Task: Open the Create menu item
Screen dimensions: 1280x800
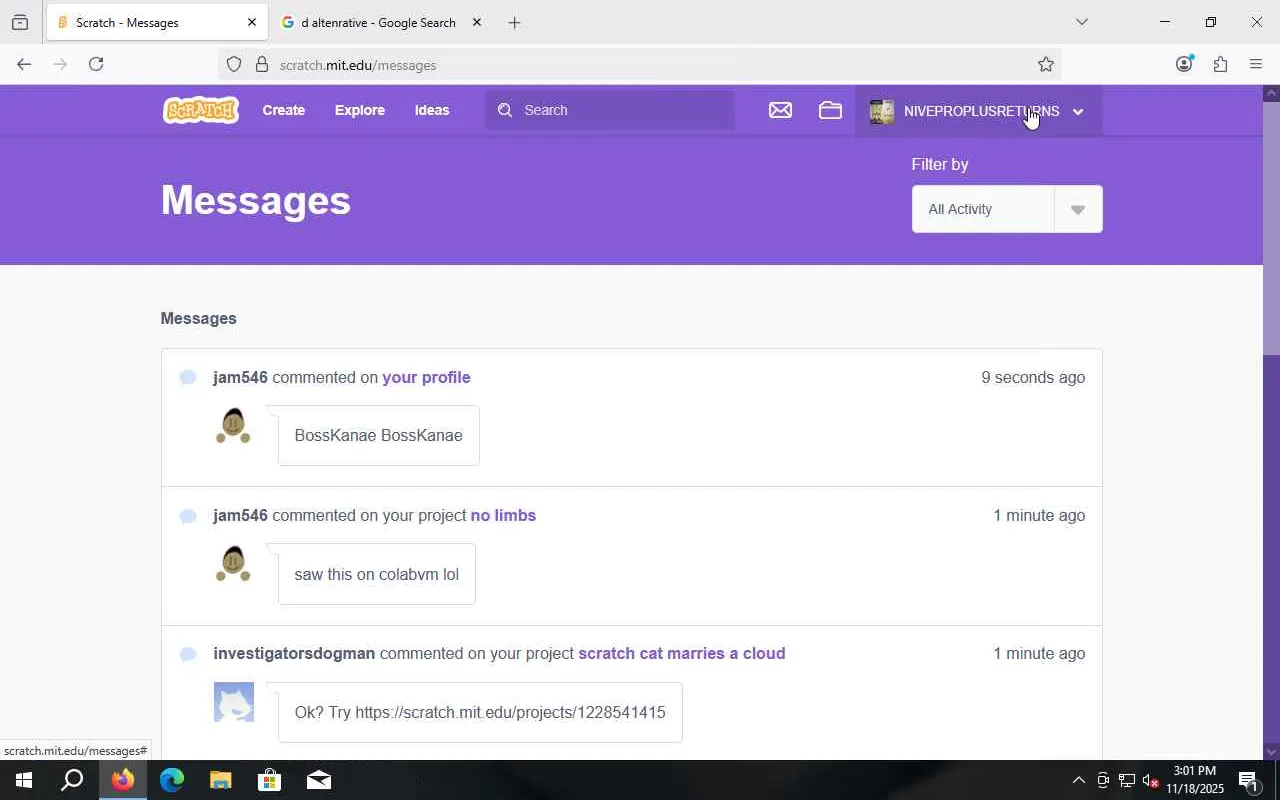Action: point(284,110)
